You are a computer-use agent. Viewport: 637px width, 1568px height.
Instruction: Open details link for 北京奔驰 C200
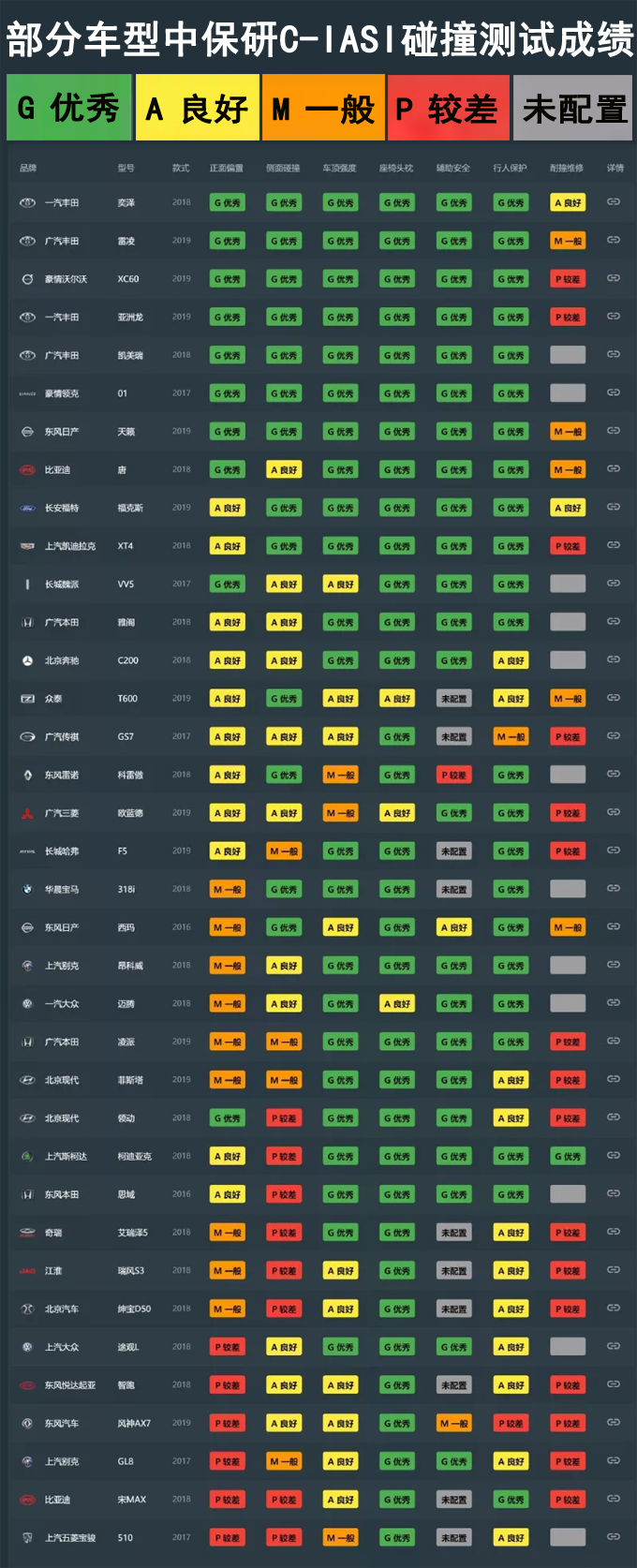coord(614,659)
